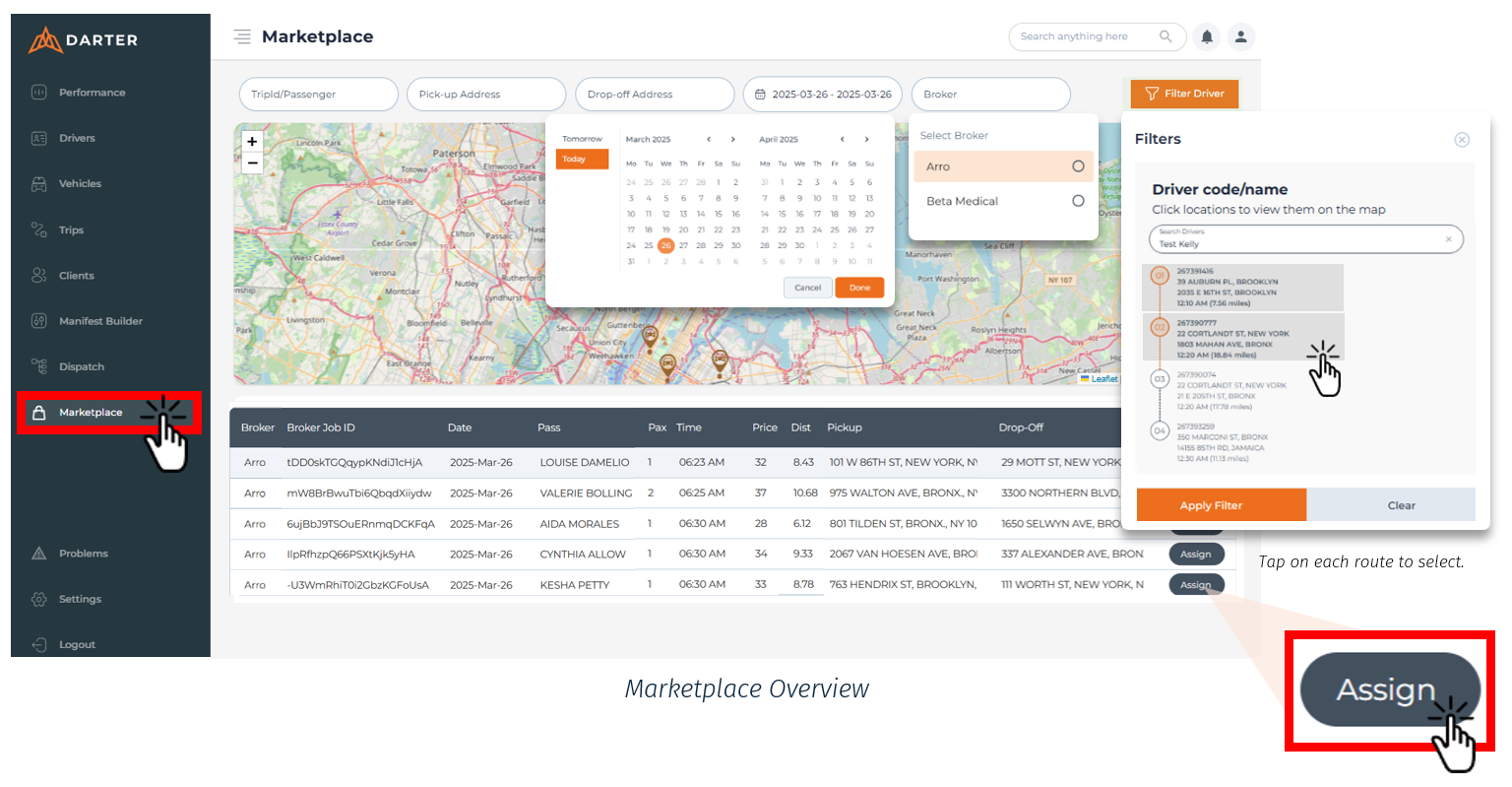Focus the Pick-up Address field
Viewport: 1512px width, 787px height.
pyautogui.click(x=486, y=95)
